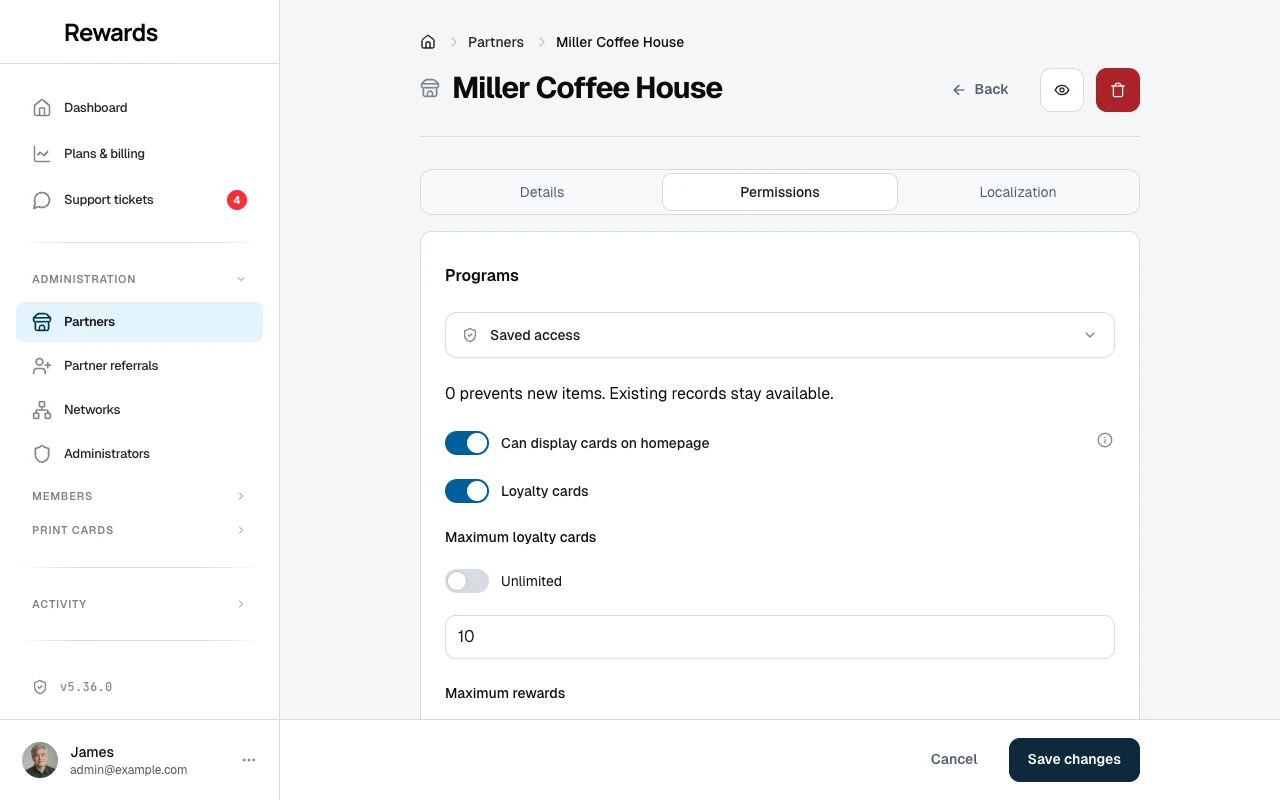Collapse the Administration section

pyautogui.click(x=139, y=279)
